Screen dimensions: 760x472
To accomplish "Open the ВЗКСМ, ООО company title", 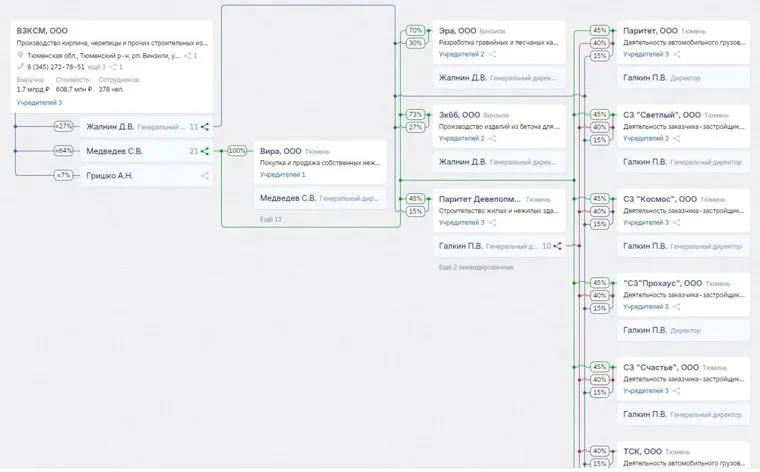I will [42, 31].
